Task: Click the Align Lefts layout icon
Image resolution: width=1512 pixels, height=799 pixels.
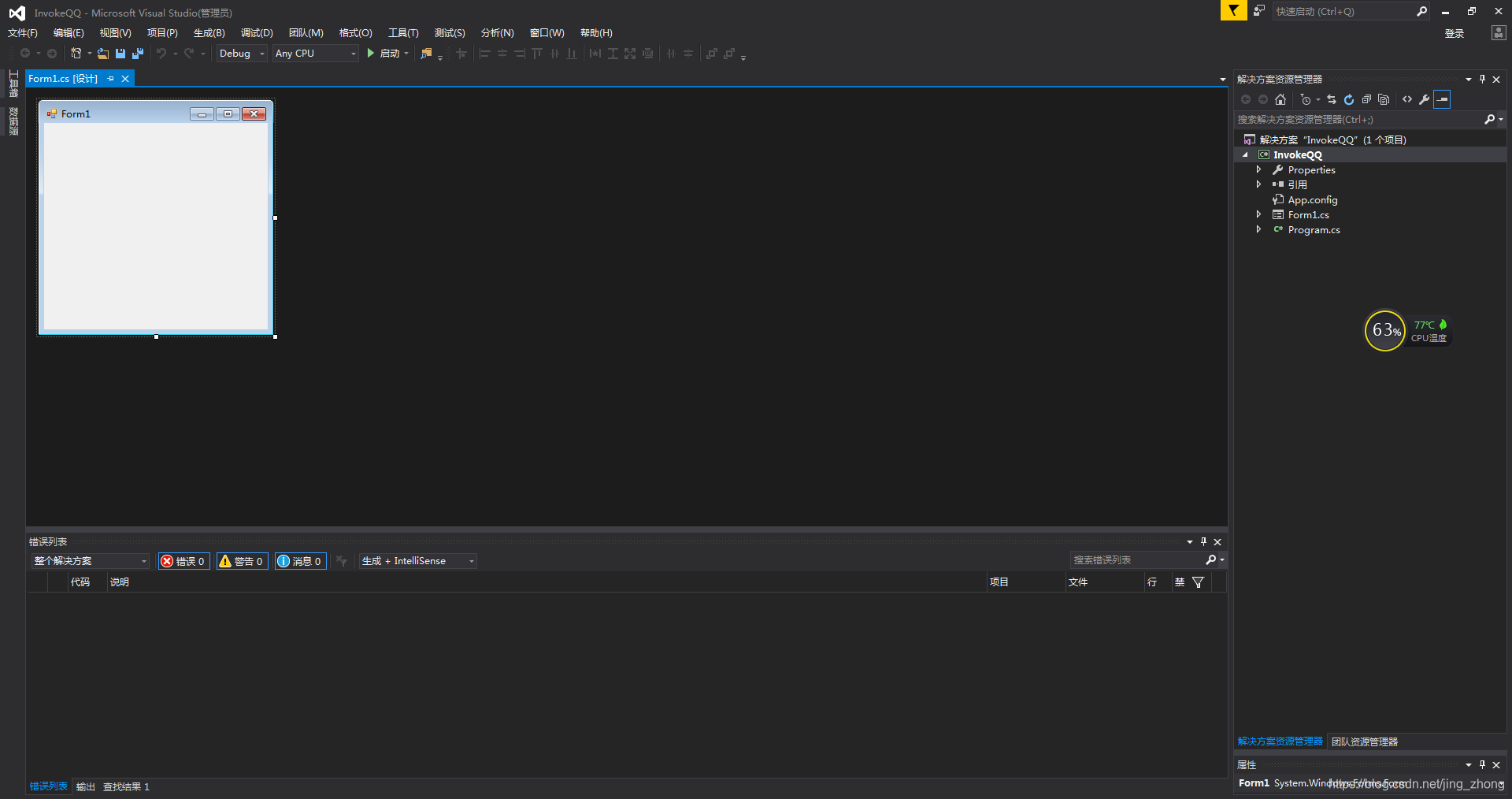Action: pos(484,54)
